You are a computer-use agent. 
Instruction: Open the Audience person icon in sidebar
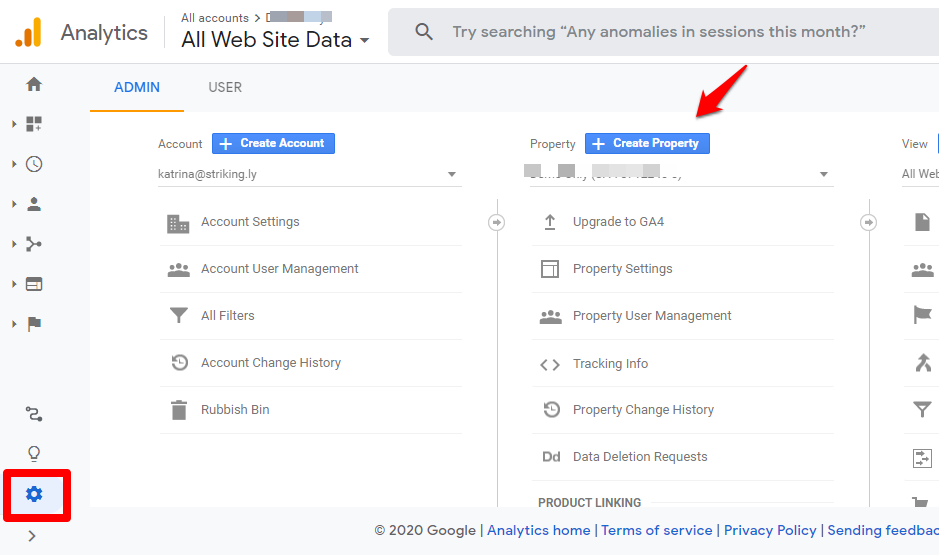[34, 204]
